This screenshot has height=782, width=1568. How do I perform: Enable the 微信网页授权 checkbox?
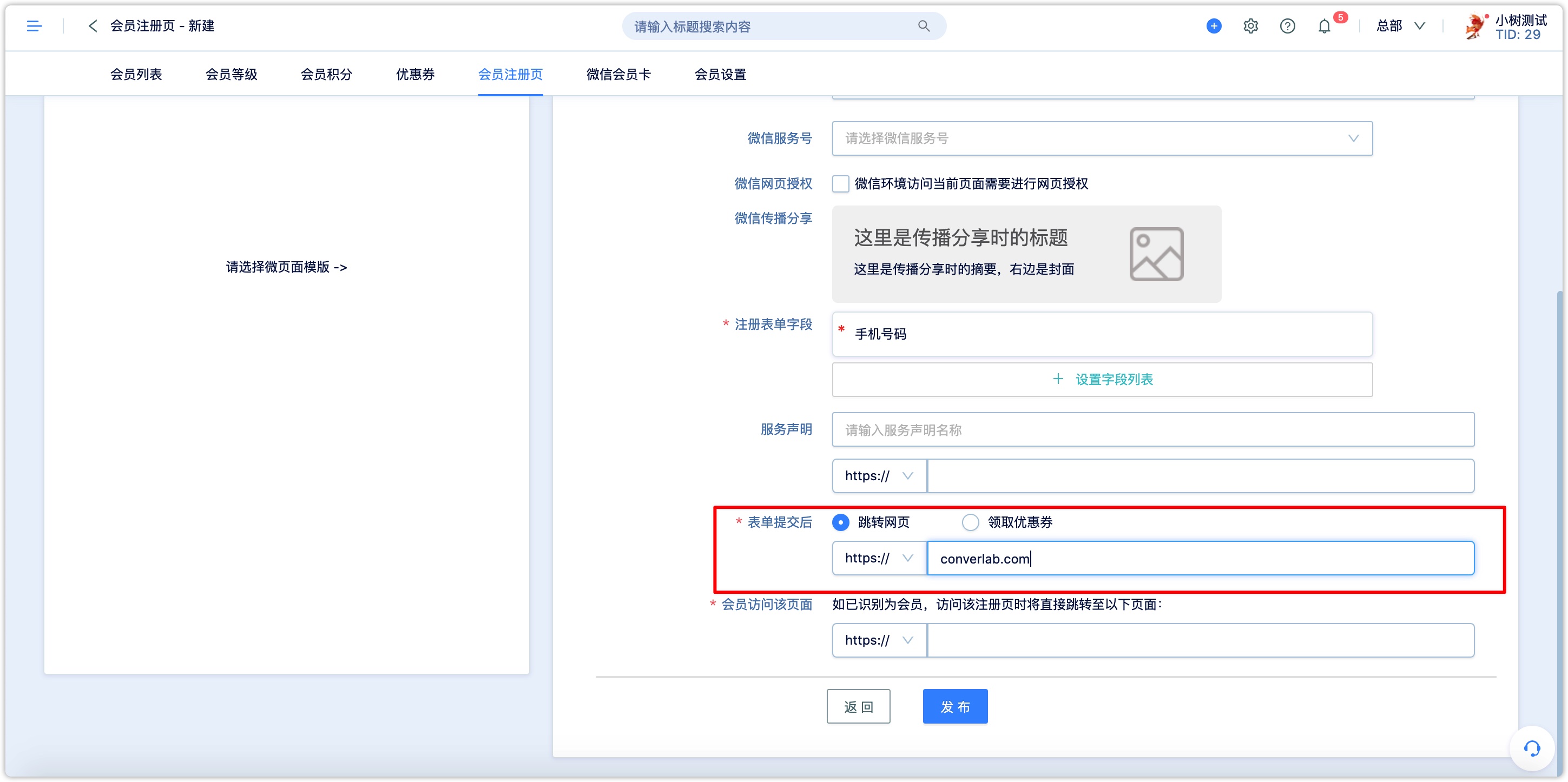click(840, 184)
